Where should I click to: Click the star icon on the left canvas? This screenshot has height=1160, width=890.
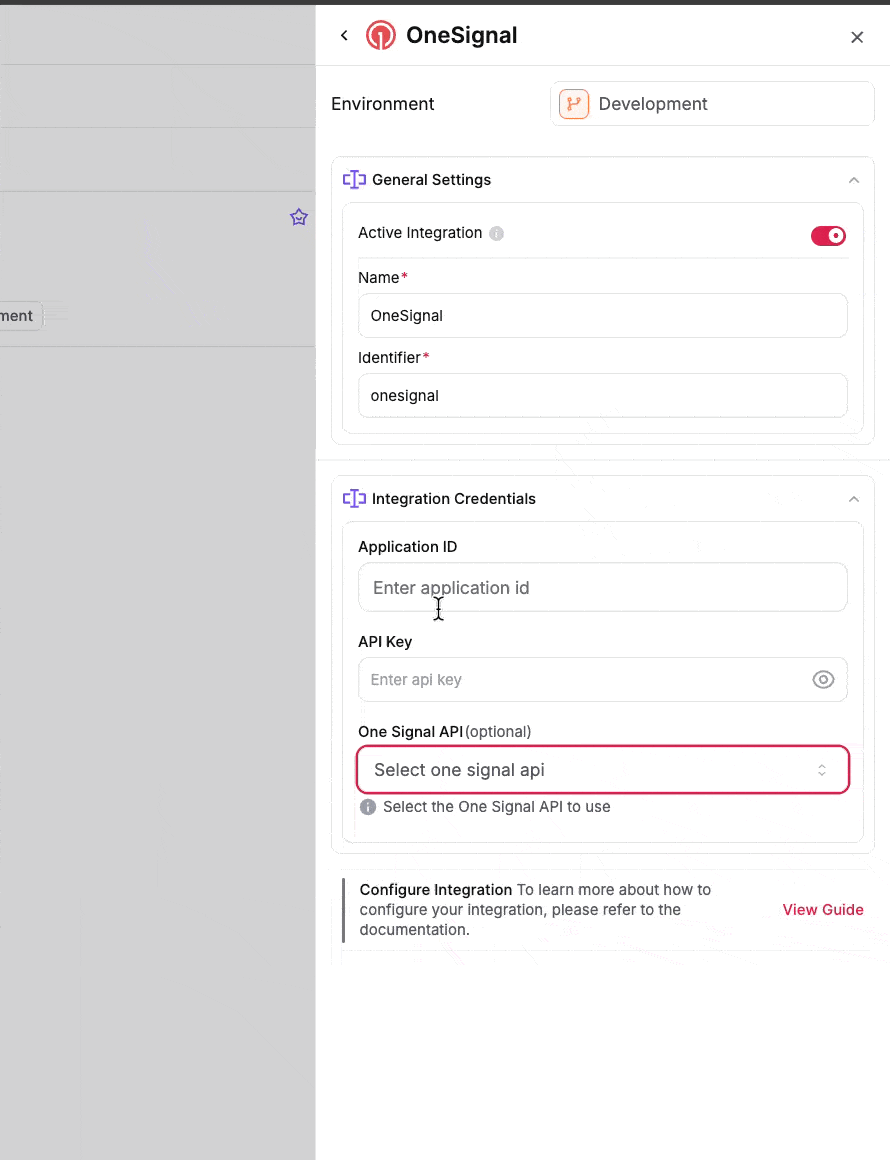pyautogui.click(x=298, y=217)
